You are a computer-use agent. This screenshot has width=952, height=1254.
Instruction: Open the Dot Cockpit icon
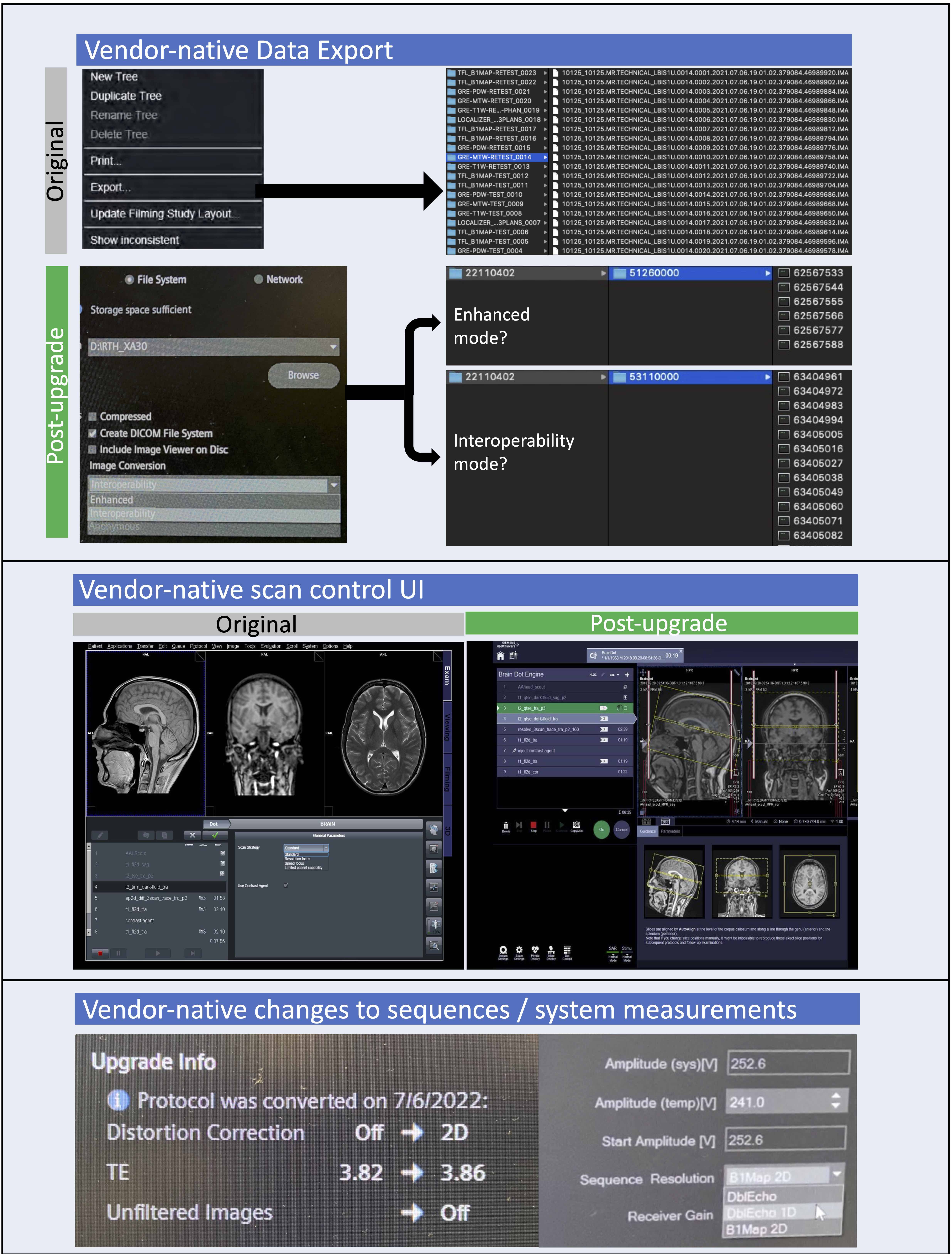pyautogui.click(x=567, y=950)
